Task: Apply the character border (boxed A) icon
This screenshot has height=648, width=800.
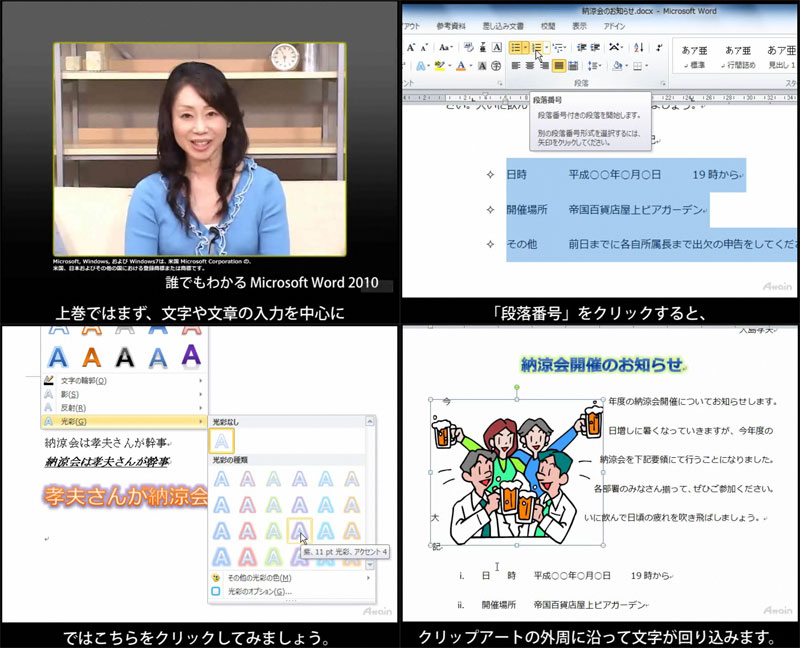Action: tap(496, 47)
